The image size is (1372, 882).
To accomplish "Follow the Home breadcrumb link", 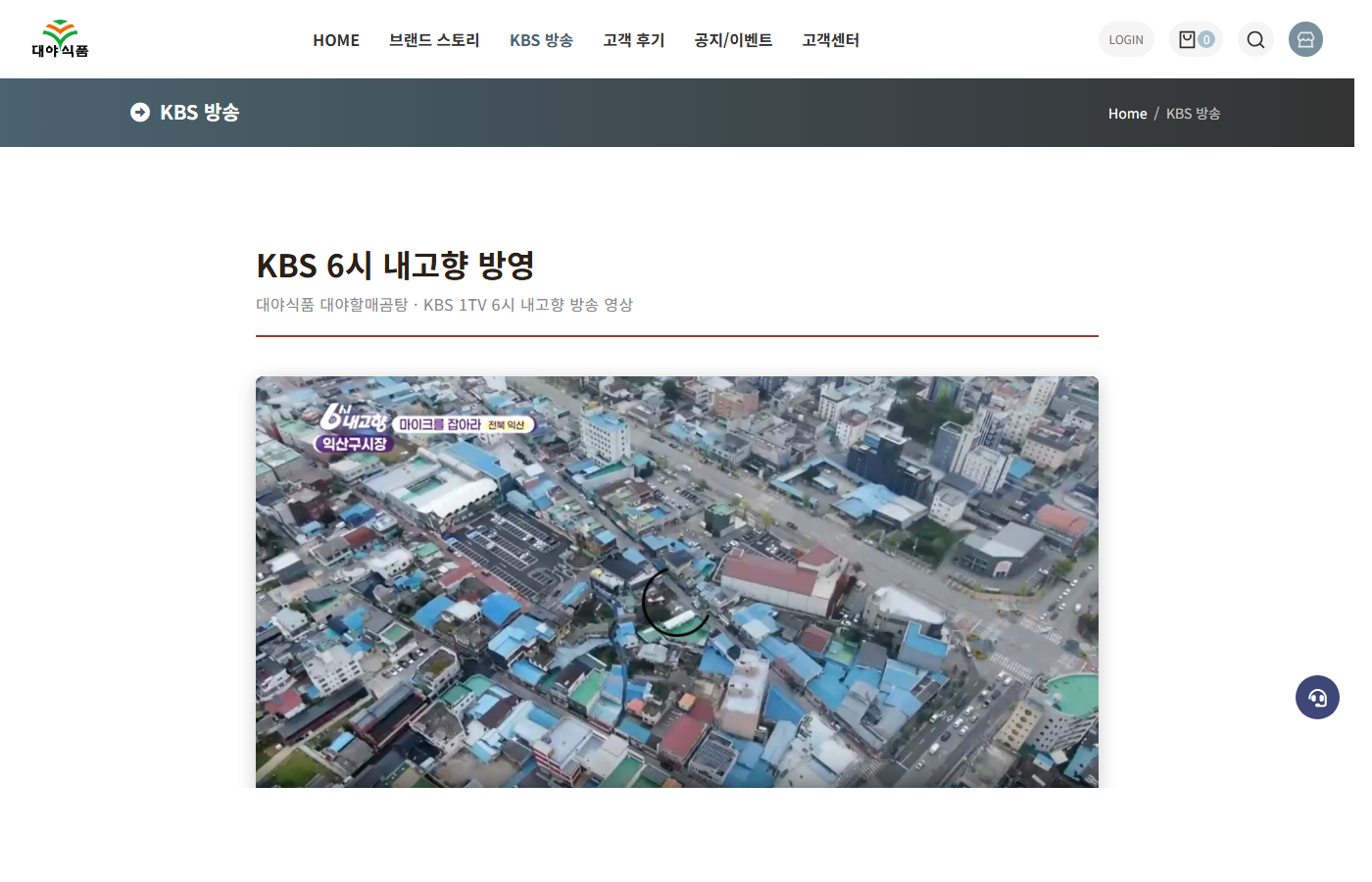I will (x=1127, y=114).
